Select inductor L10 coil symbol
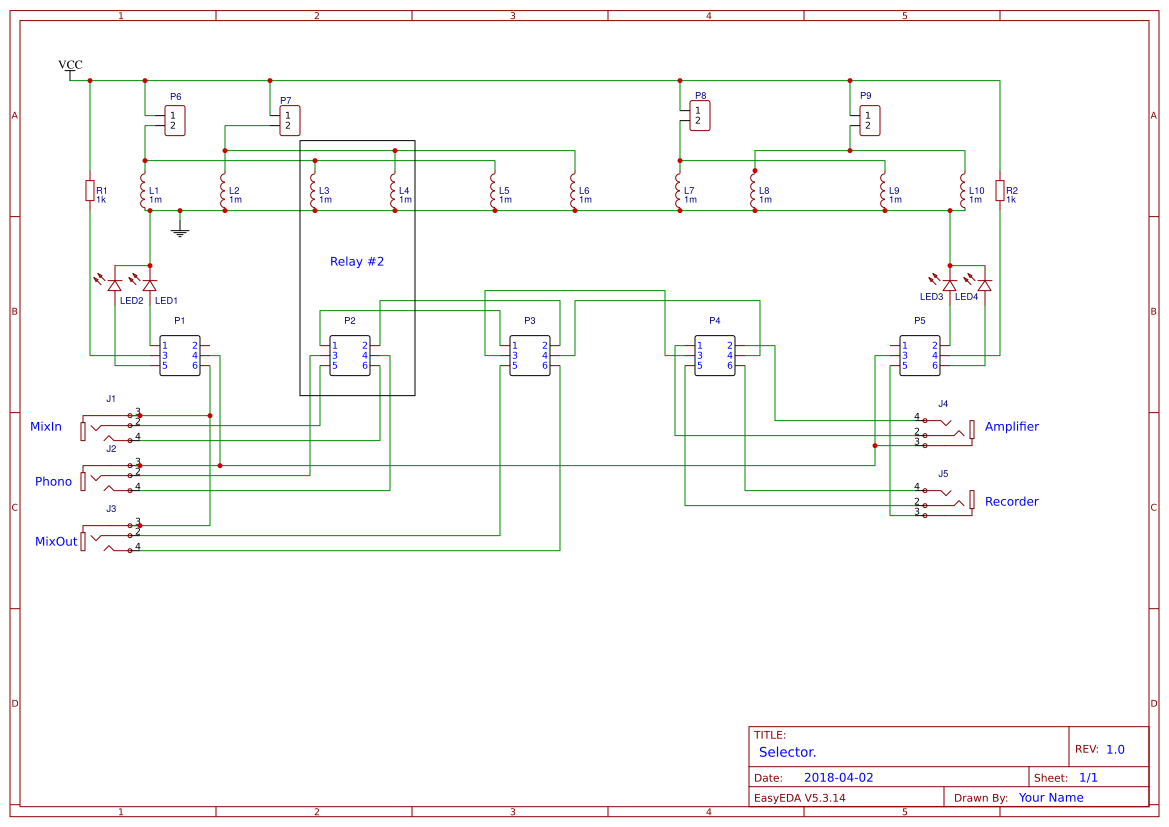Image resolution: width=1169 pixels, height=827 pixels. [x=964, y=191]
